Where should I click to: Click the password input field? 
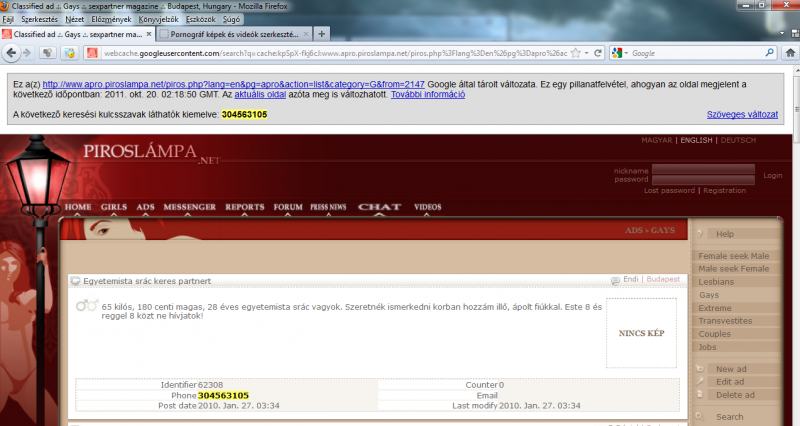pyautogui.click(x=703, y=180)
